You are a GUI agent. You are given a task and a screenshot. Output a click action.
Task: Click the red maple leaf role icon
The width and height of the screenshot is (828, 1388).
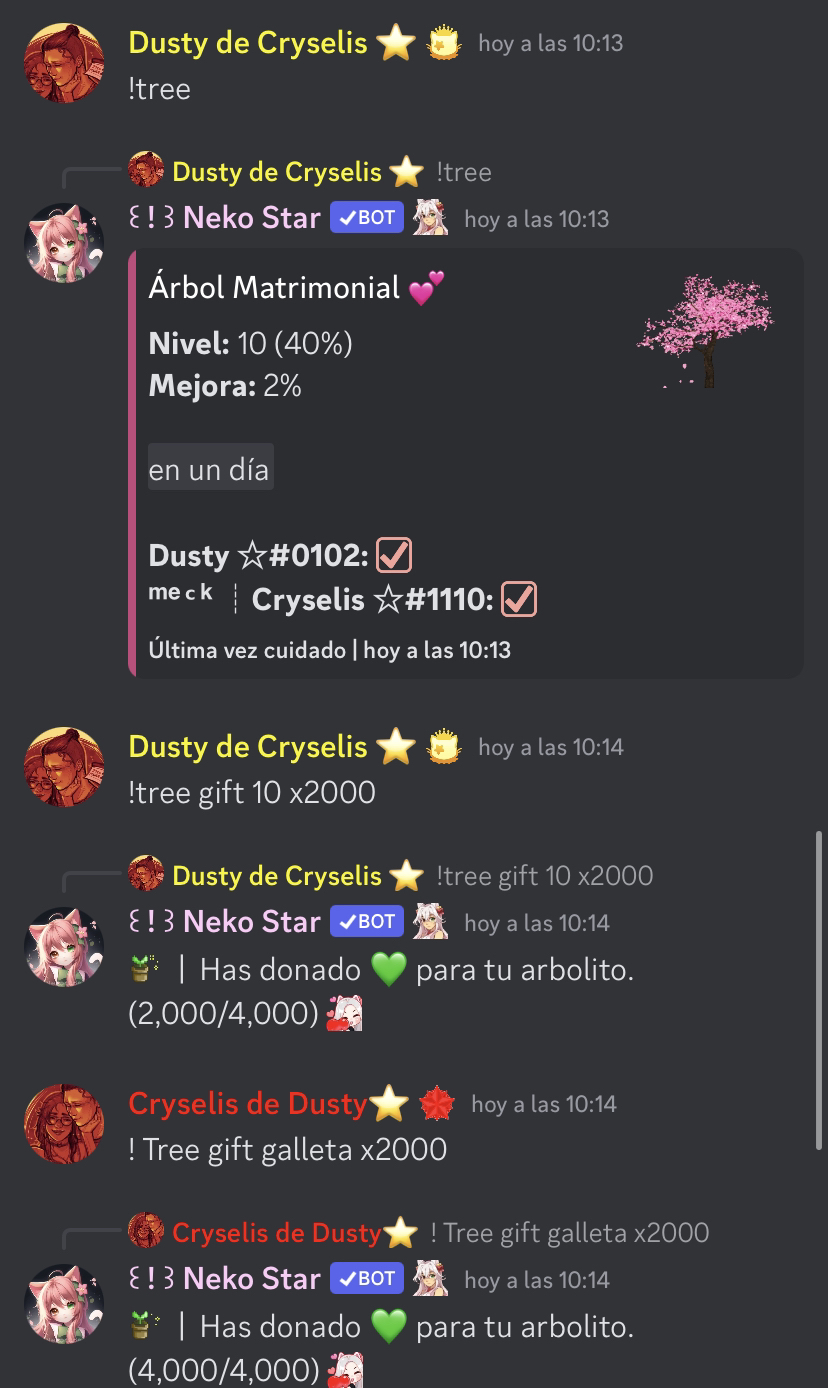point(437,1104)
